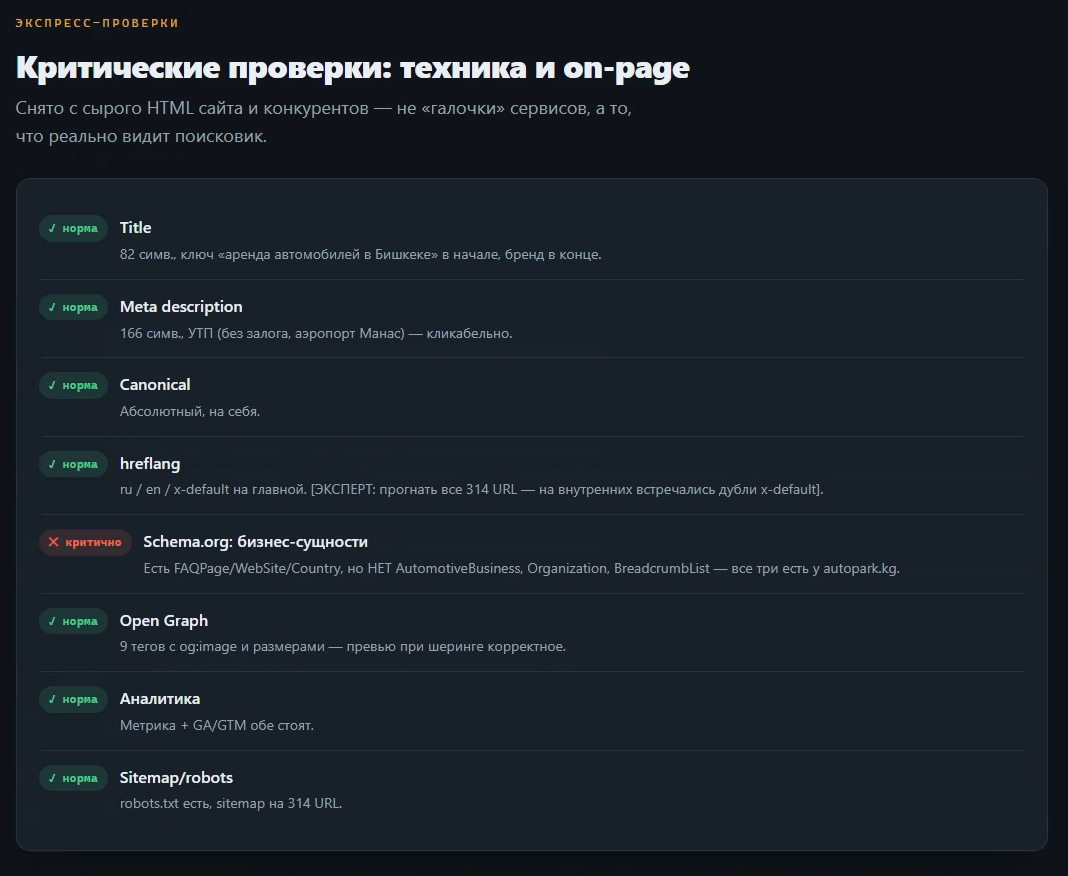Click the 'норма' badge beside Sitemap/robots
Screen dimensions: 1068x876
click(74, 779)
